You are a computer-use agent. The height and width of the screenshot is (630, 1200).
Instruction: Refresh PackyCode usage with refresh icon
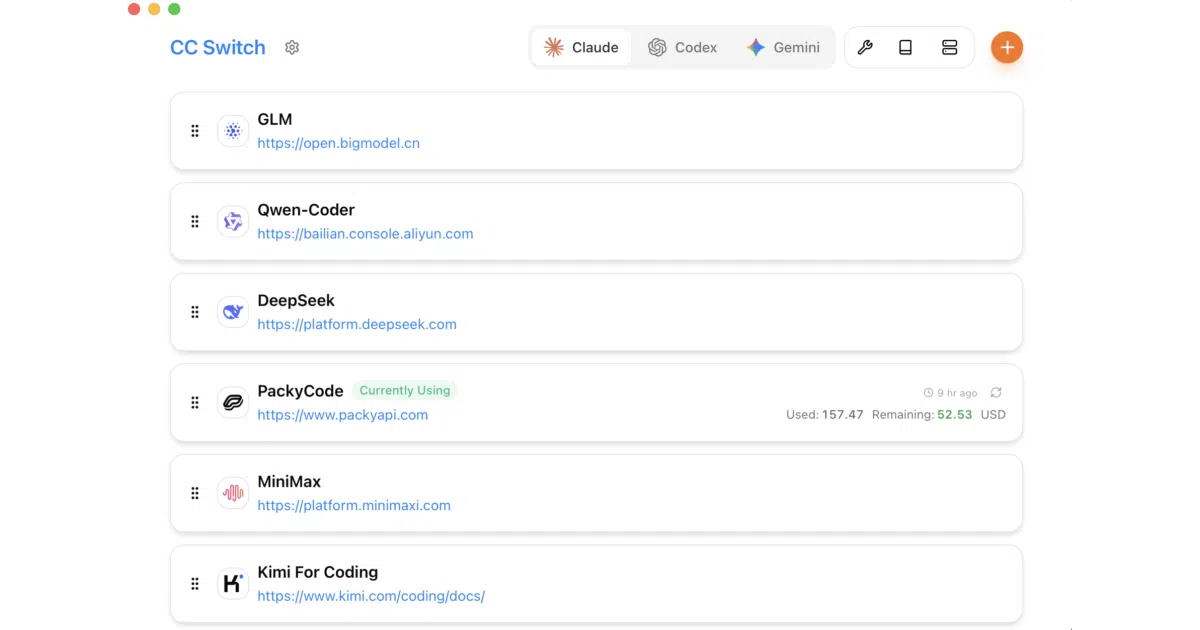point(996,393)
